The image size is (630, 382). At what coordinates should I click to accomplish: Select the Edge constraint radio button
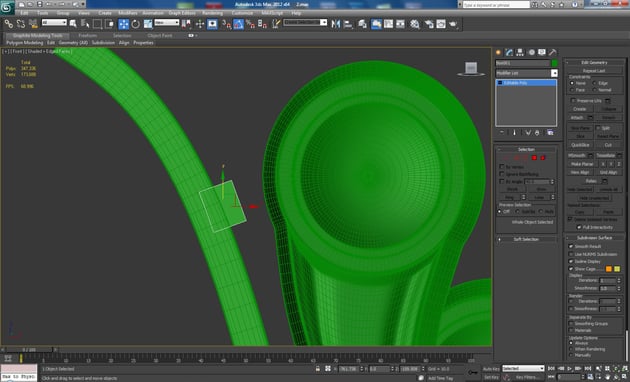coord(595,83)
